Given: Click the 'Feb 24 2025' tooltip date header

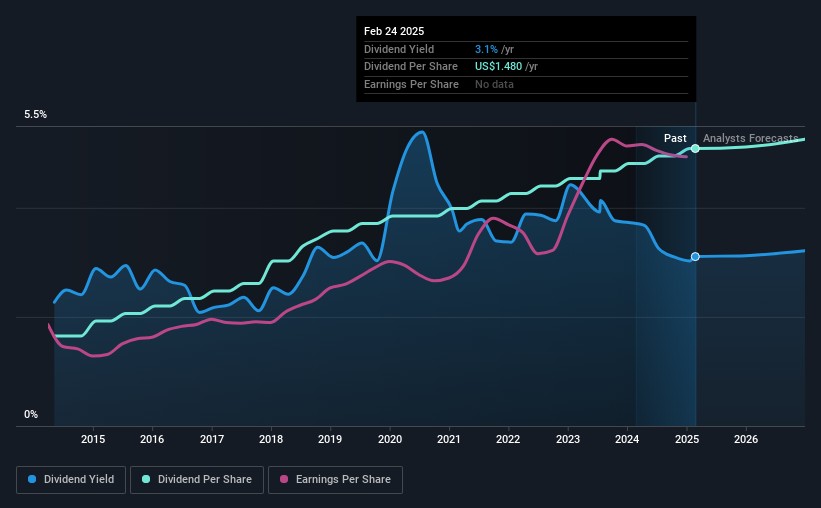Looking at the screenshot, I should tap(393, 31).
